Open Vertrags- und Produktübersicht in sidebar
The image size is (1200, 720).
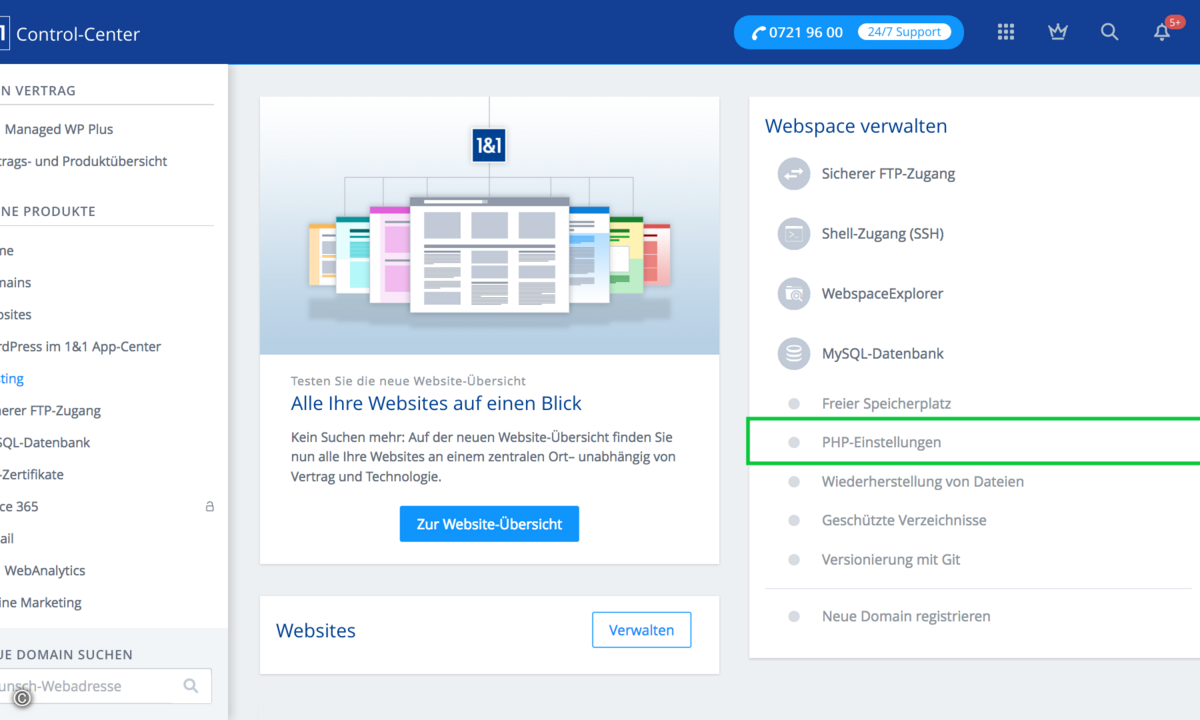[83, 161]
